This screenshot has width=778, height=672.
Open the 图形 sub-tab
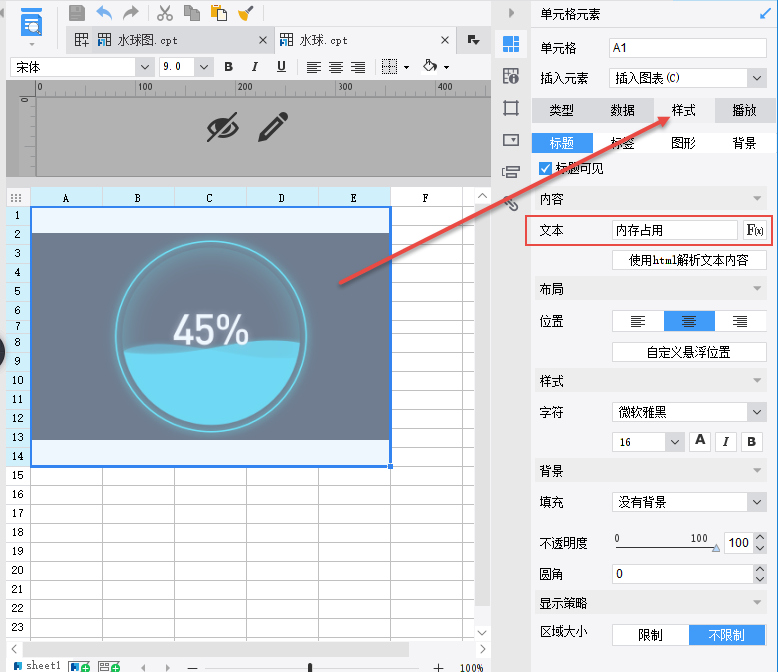coord(683,143)
